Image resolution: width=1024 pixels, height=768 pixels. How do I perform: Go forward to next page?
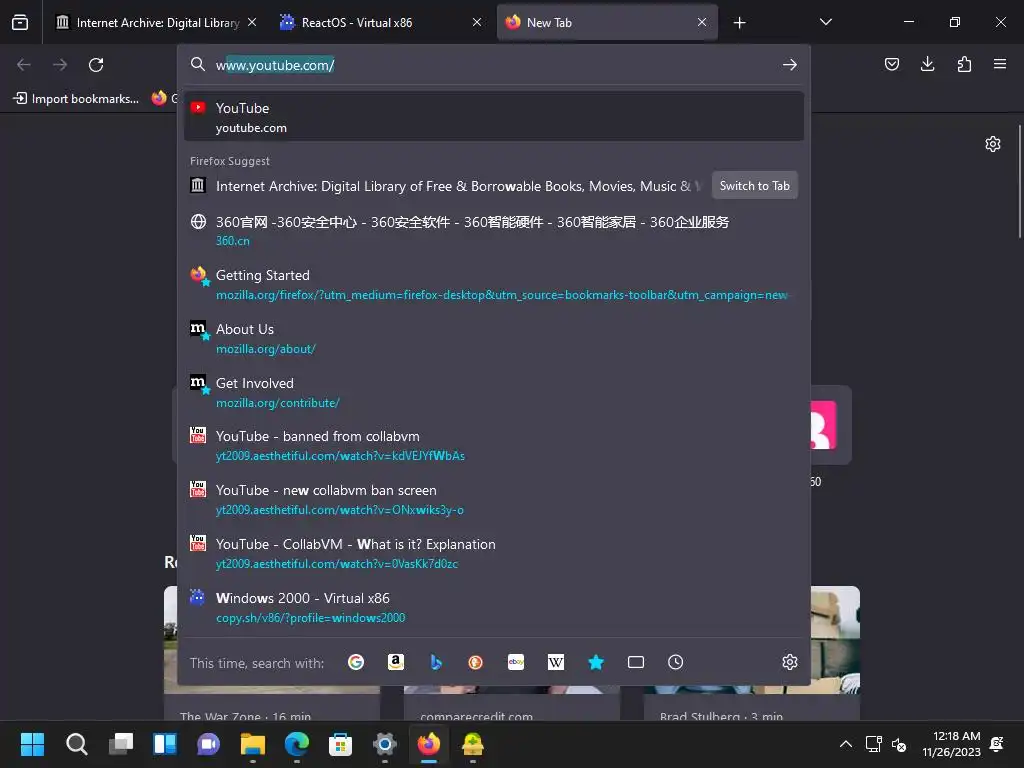tap(60, 65)
